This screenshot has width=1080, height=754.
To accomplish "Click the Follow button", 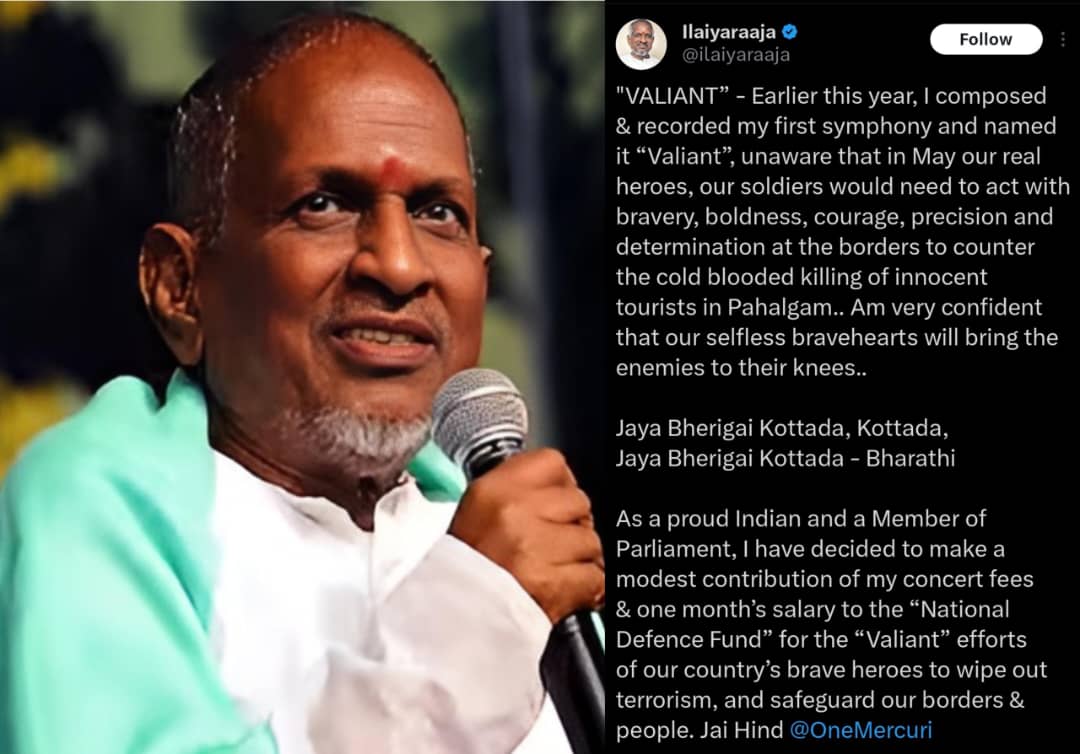I will [x=986, y=39].
